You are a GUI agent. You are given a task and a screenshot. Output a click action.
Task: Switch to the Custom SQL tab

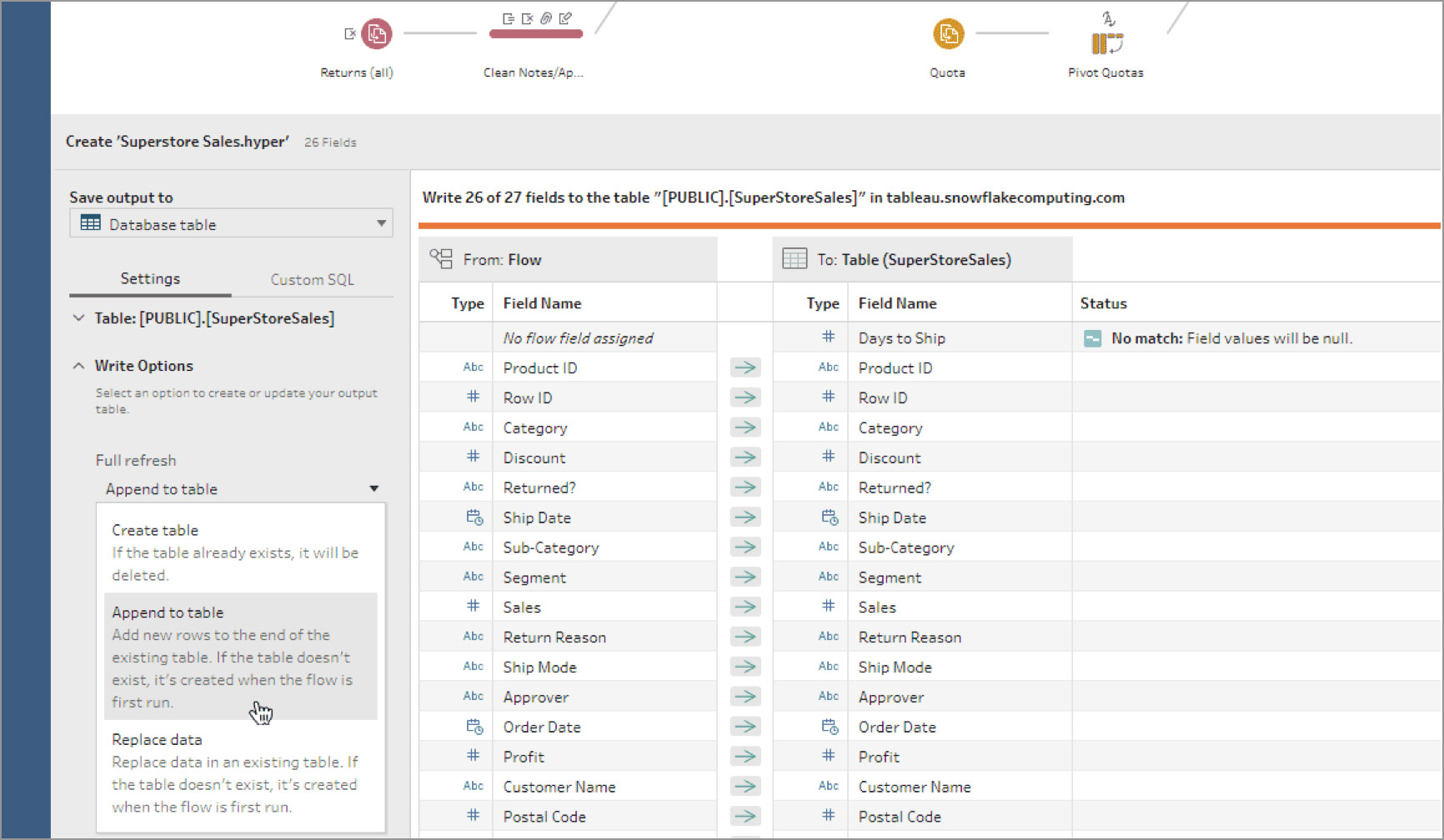coord(312,280)
